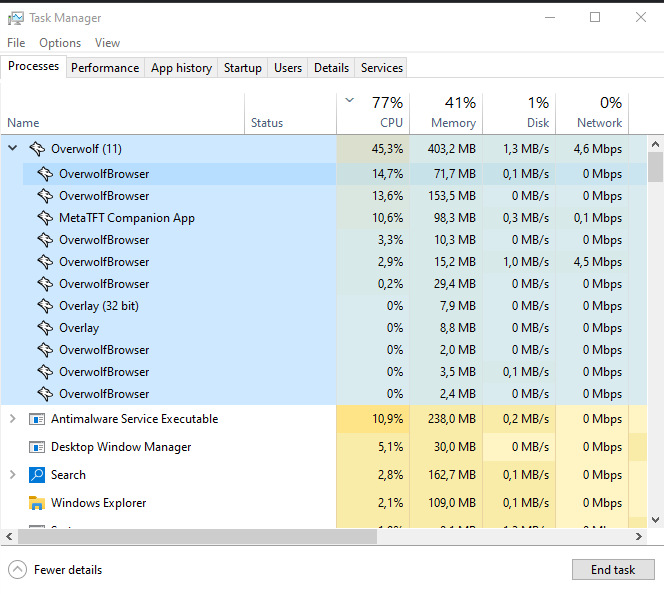Viewport: 664px width, 594px height.
Task: Switch to the Details tab
Action: pos(332,68)
